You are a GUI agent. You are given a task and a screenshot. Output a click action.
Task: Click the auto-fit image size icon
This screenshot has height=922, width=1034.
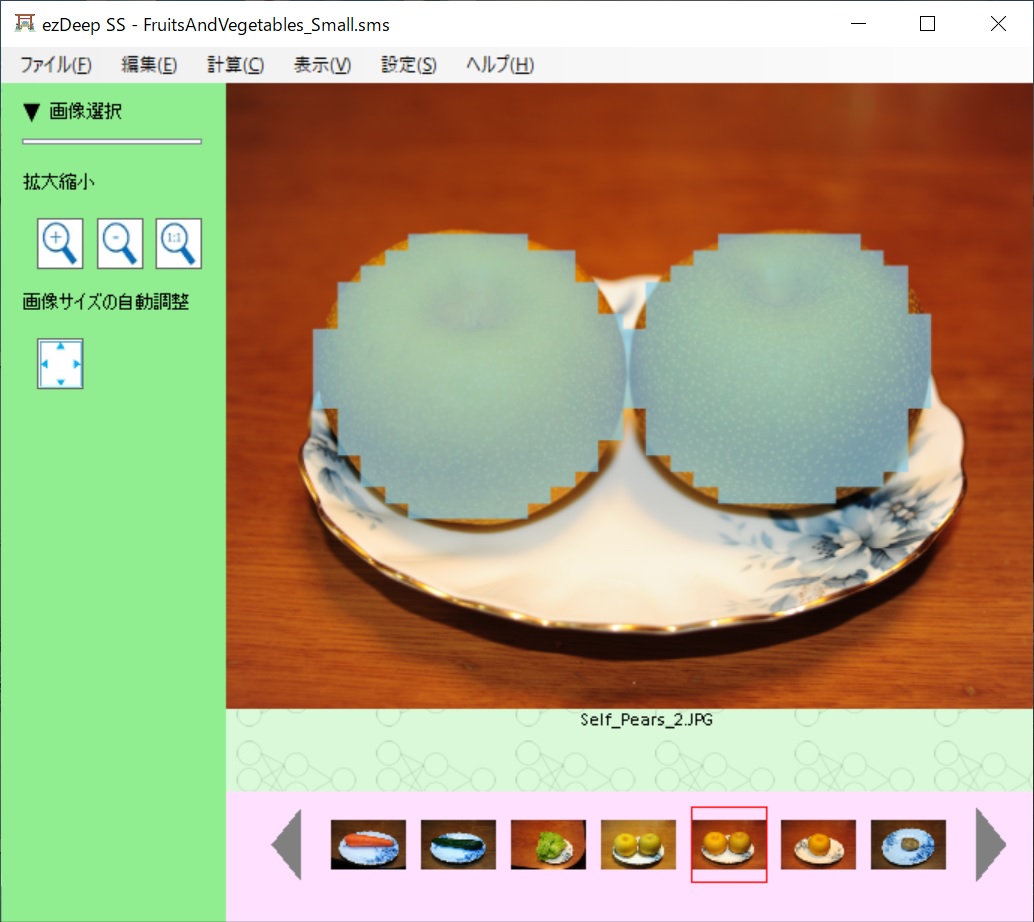60,363
